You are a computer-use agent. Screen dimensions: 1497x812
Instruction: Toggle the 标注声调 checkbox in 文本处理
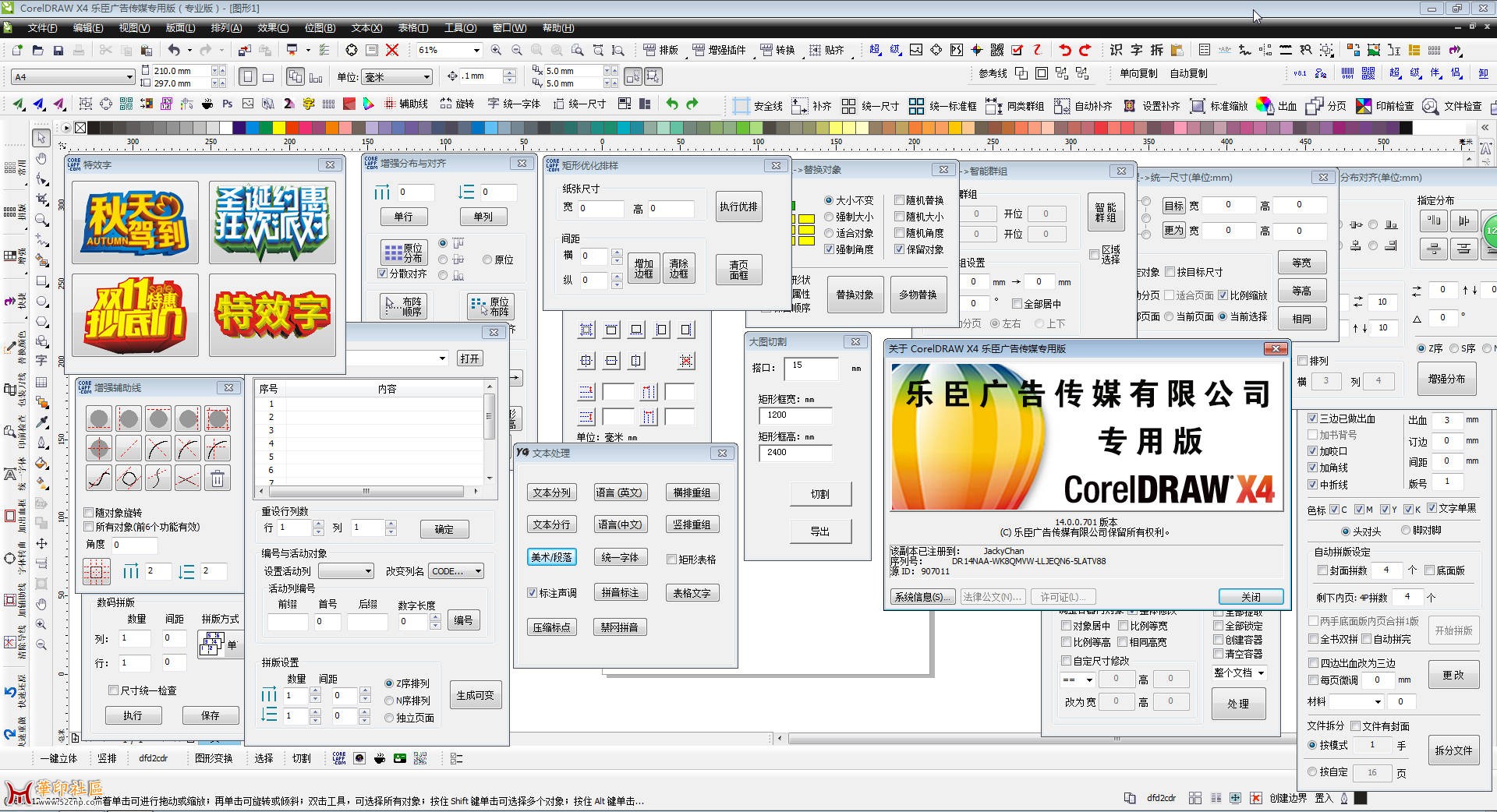[x=532, y=593]
